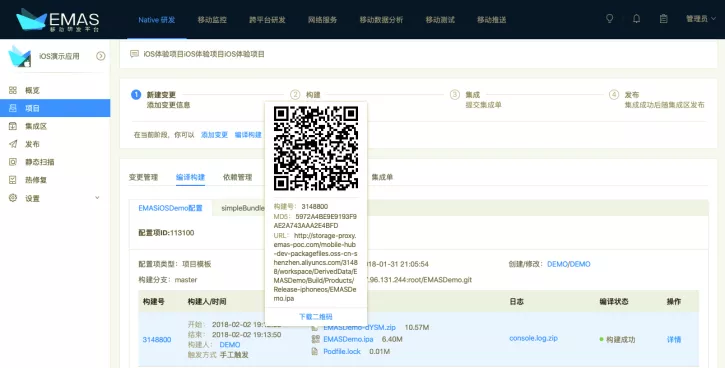Viewport: 725px width, 368px height.
Task: Switch to the 依赖管理 tab
Action: (237, 177)
